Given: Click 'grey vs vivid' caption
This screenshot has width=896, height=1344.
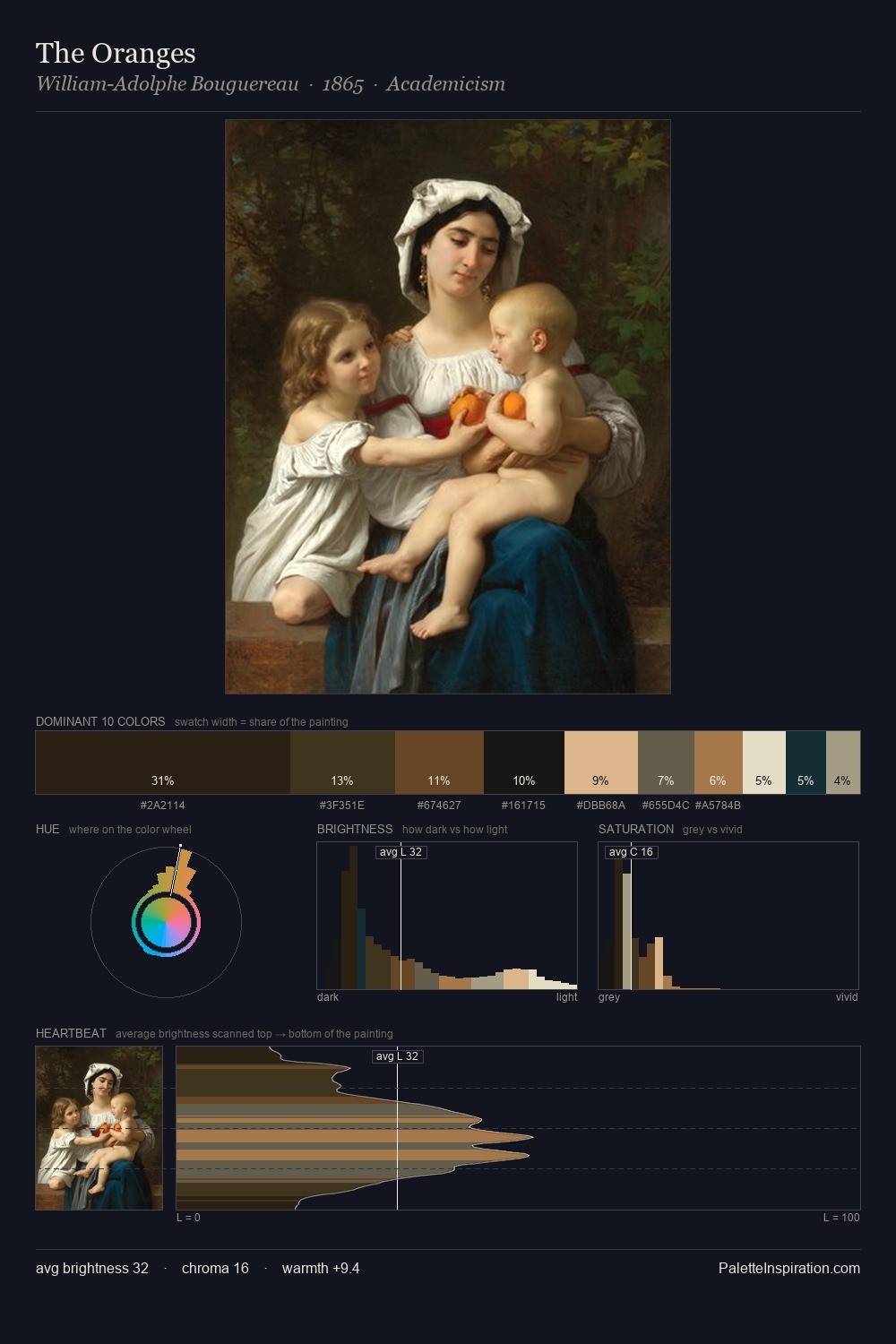Looking at the screenshot, I should pyautogui.click(x=712, y=830).
